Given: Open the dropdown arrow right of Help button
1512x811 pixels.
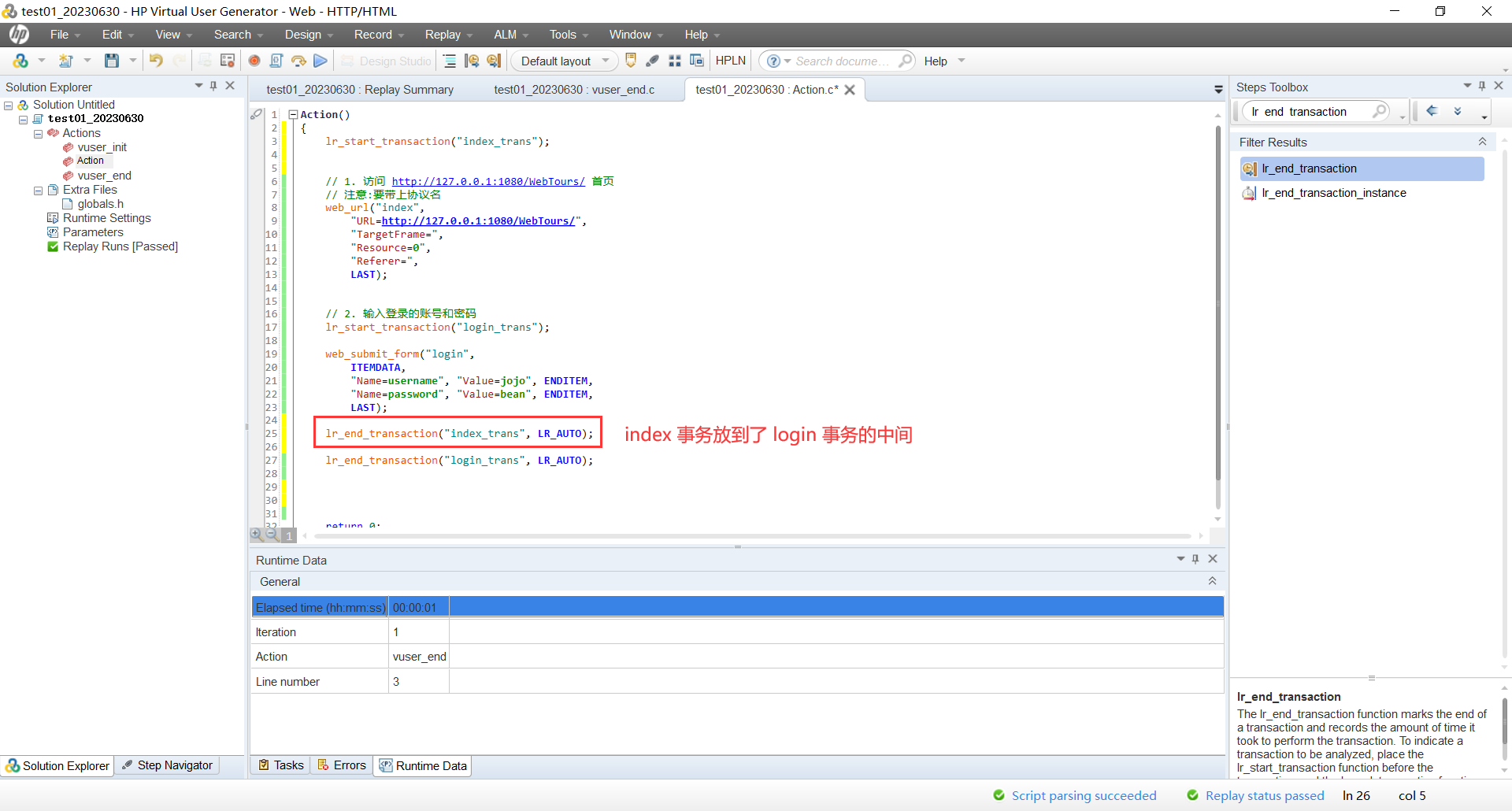Looking at the screenshot, I should [962, 61].
